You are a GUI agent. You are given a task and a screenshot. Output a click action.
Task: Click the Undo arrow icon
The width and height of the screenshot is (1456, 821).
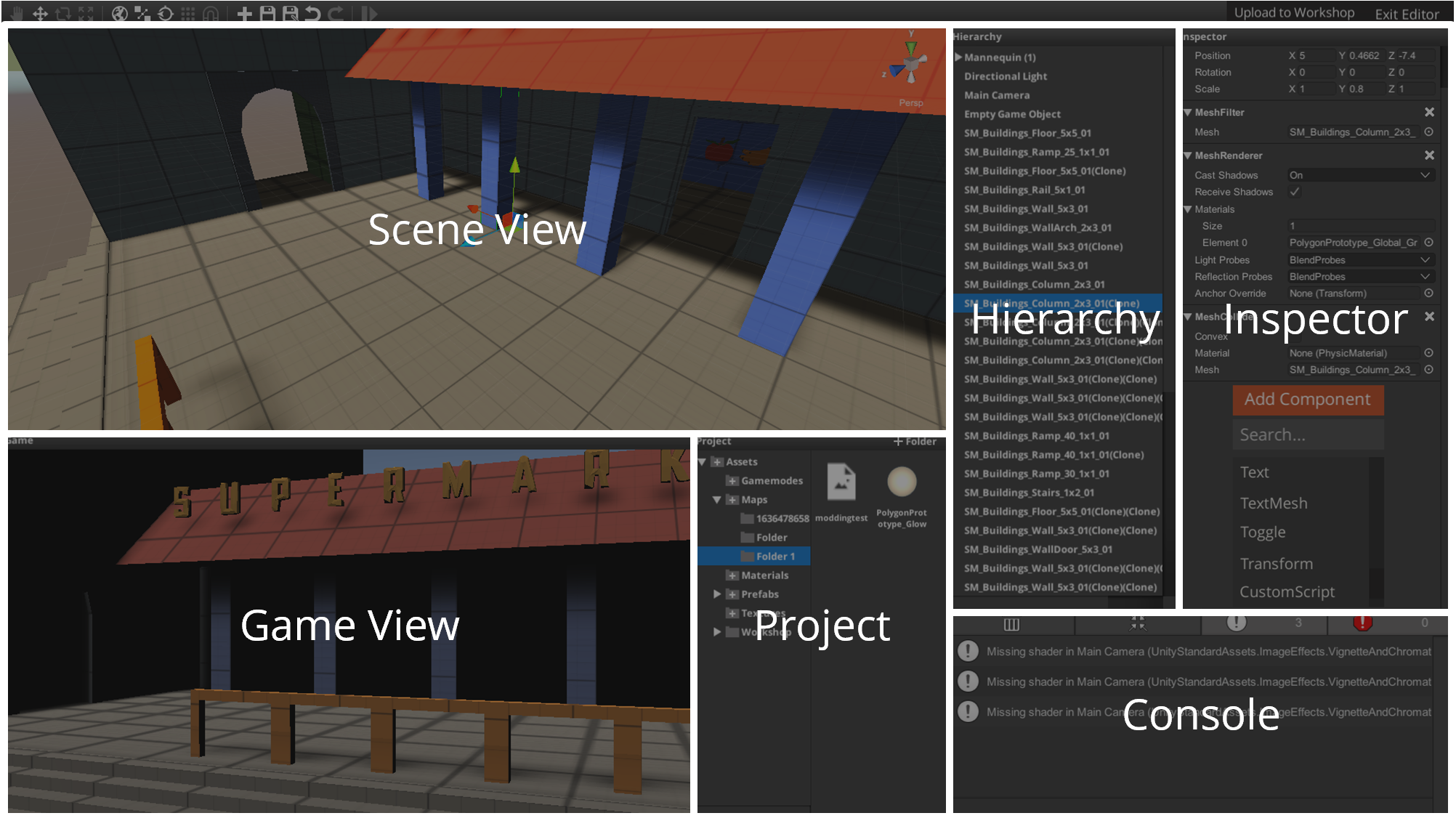312,13
